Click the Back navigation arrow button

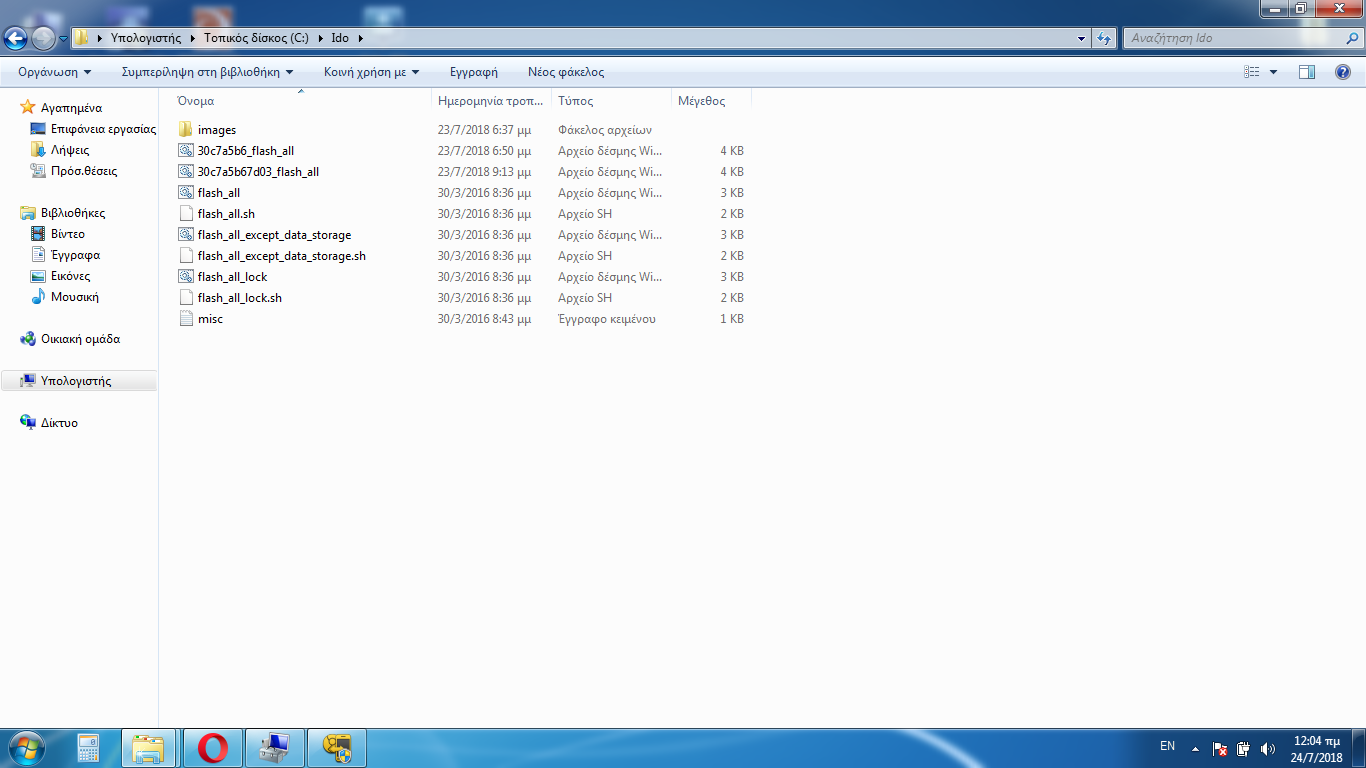click(16, 38)
